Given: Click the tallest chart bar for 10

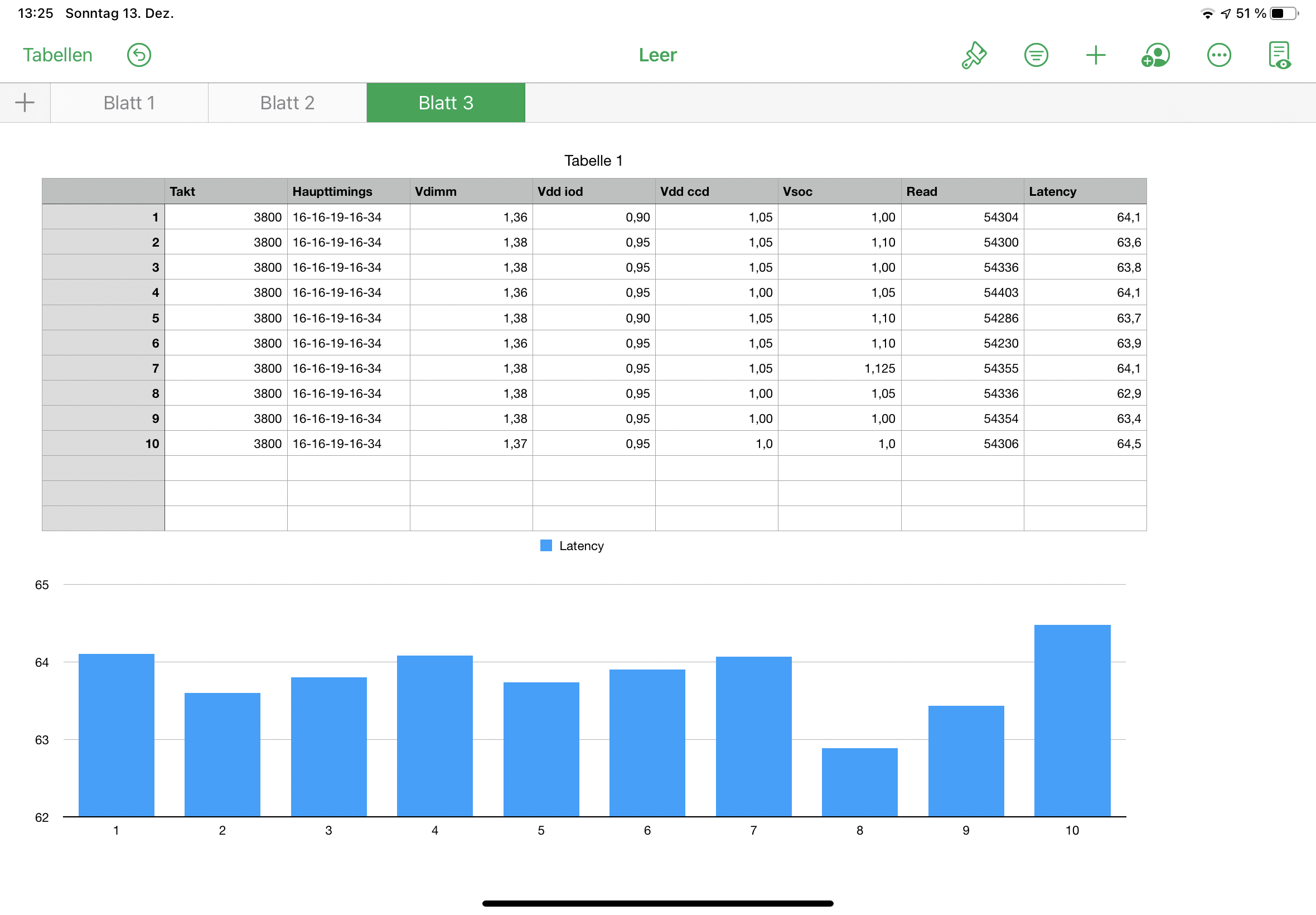Looking at the screenshot, I should pos(1072,720).
